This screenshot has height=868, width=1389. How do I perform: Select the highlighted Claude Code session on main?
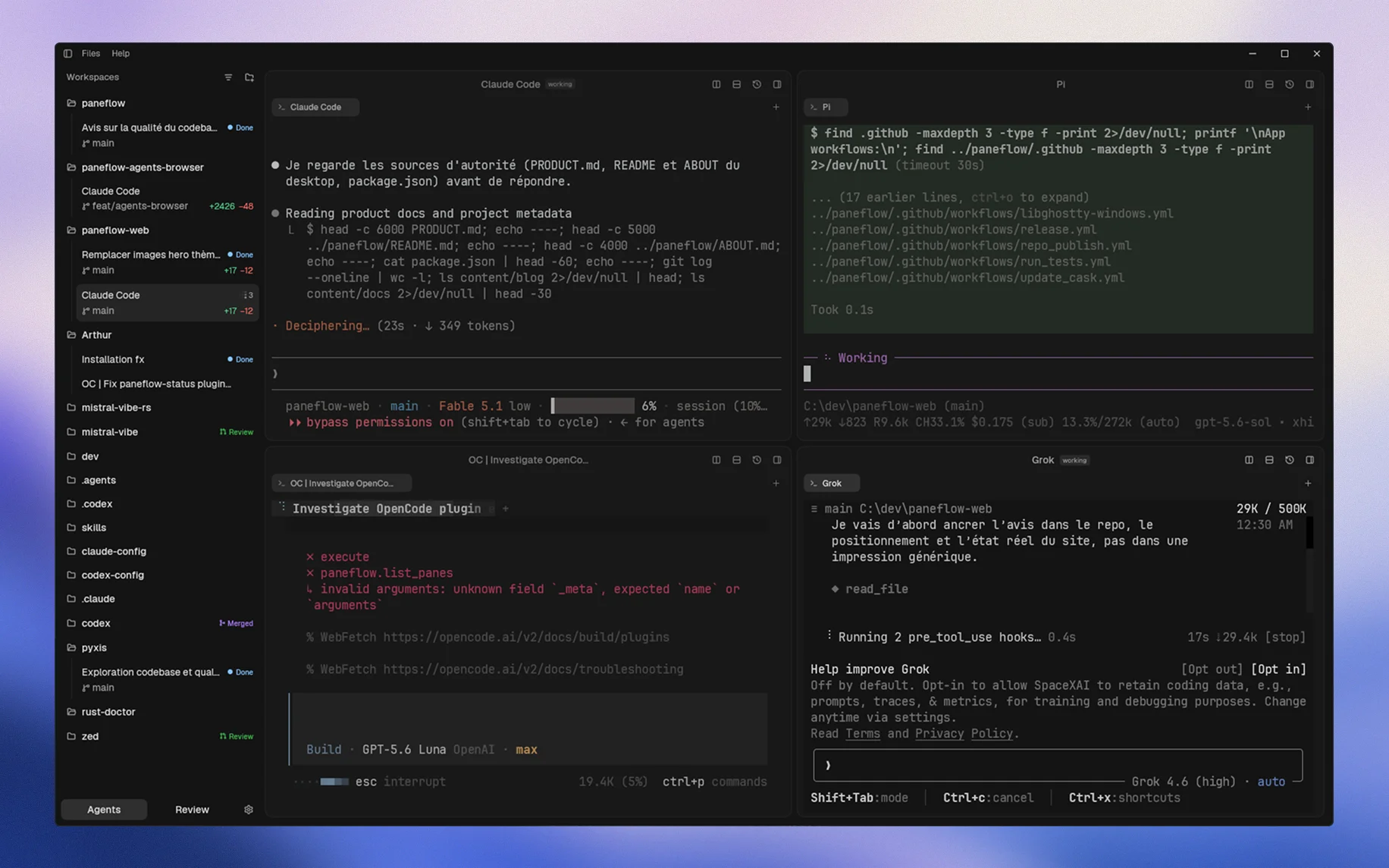point(167,302)
